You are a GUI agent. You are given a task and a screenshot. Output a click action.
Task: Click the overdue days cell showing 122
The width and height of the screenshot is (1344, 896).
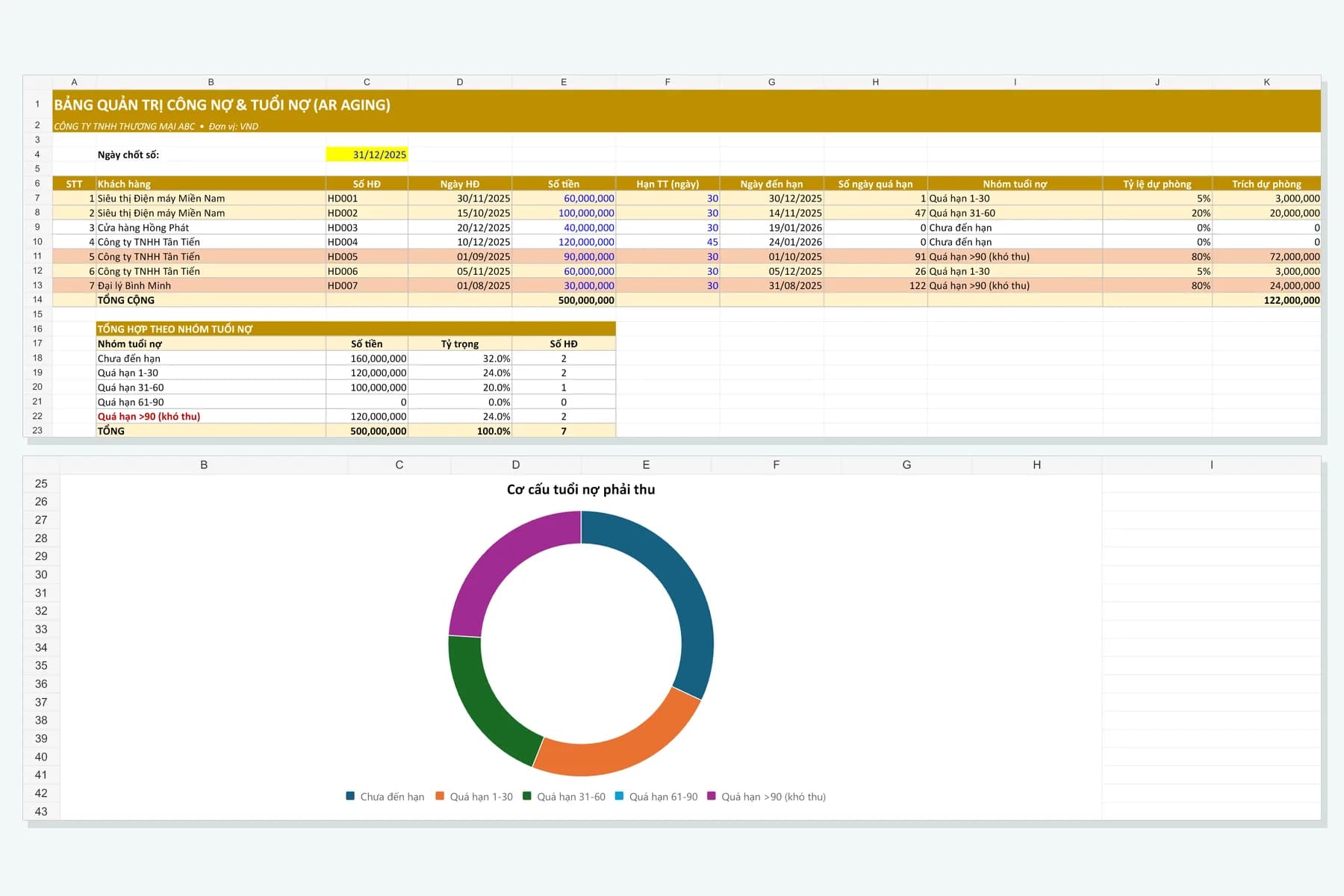(x=876, y=285)
